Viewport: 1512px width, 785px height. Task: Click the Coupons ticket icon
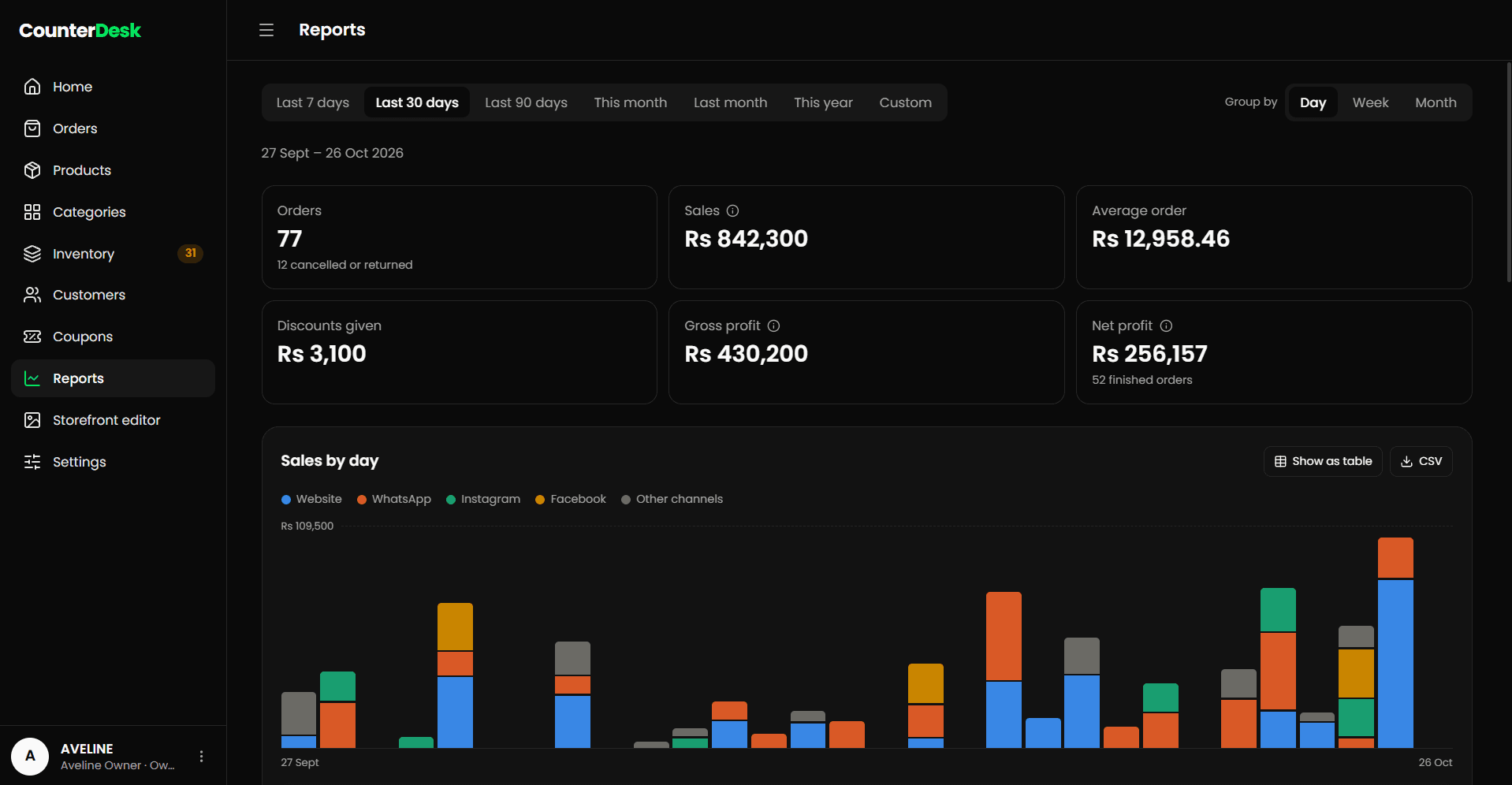tap(32, 337)
